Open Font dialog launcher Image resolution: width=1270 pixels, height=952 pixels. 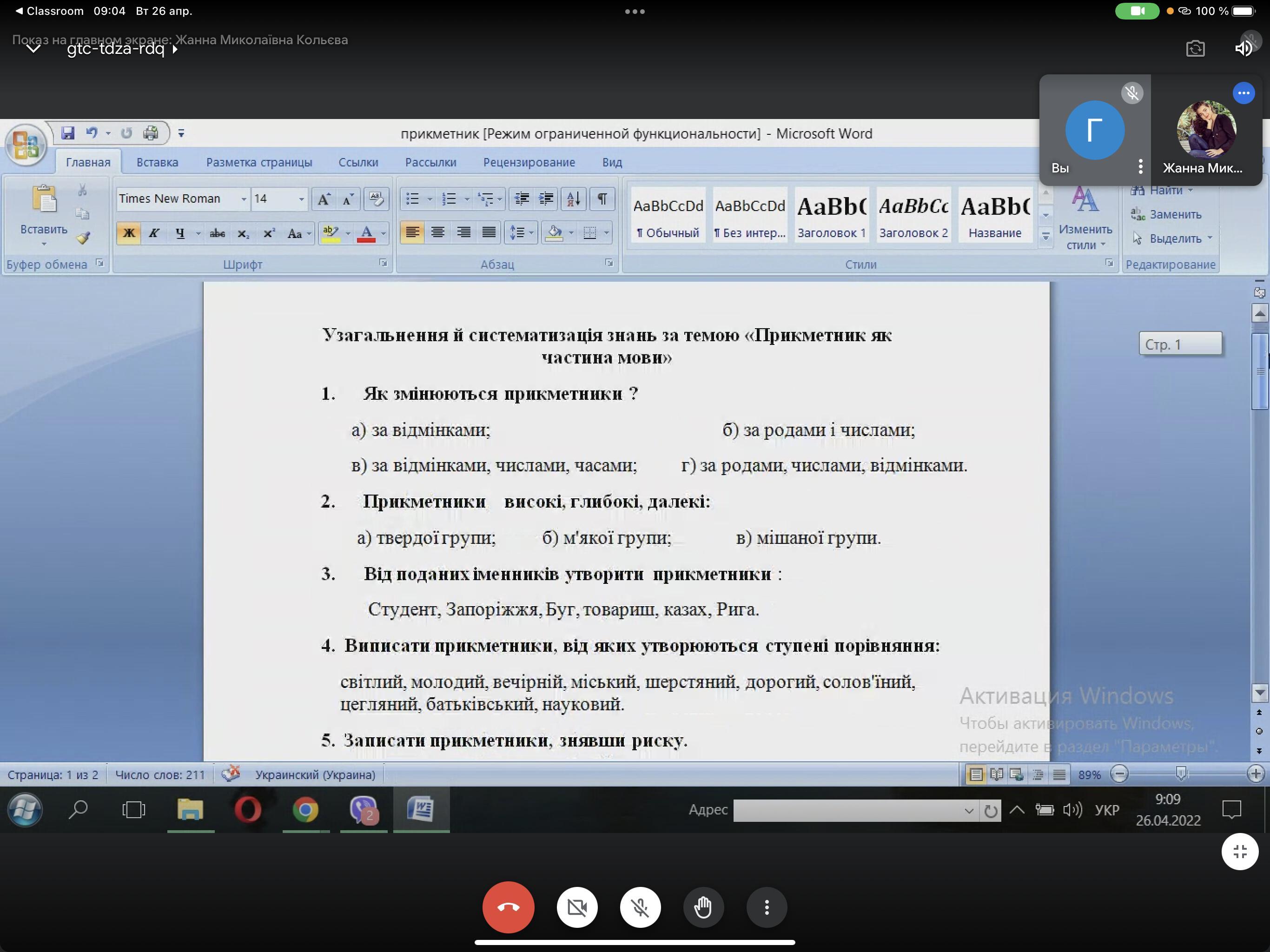pyautogui.click(x=383, y=263)
